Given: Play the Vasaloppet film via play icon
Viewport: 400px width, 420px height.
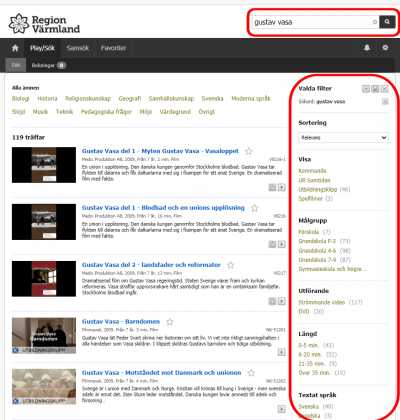Looking at the screenshot, I should tap(282, 188).
